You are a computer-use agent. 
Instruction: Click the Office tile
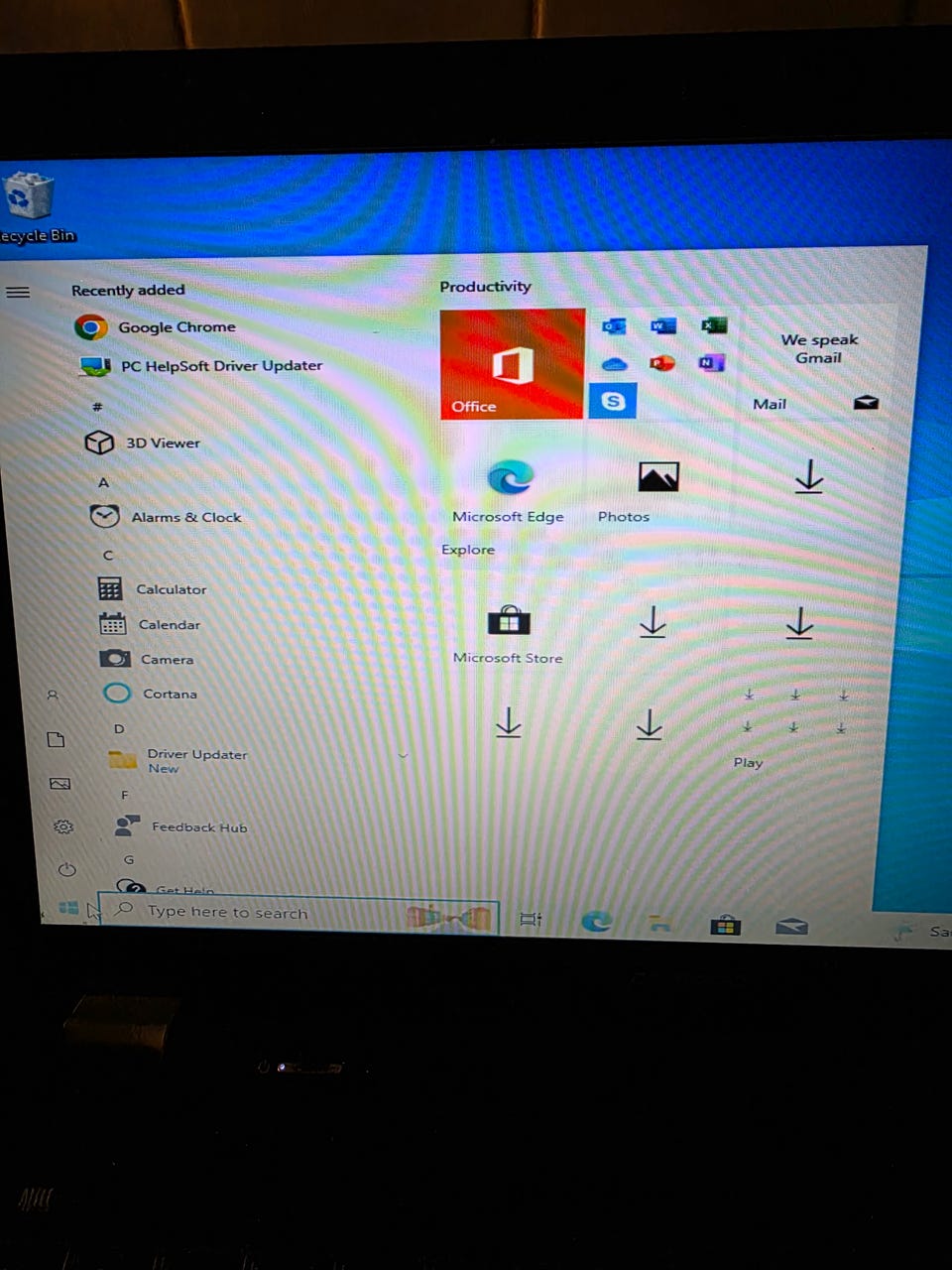click(x=512, y=363)
